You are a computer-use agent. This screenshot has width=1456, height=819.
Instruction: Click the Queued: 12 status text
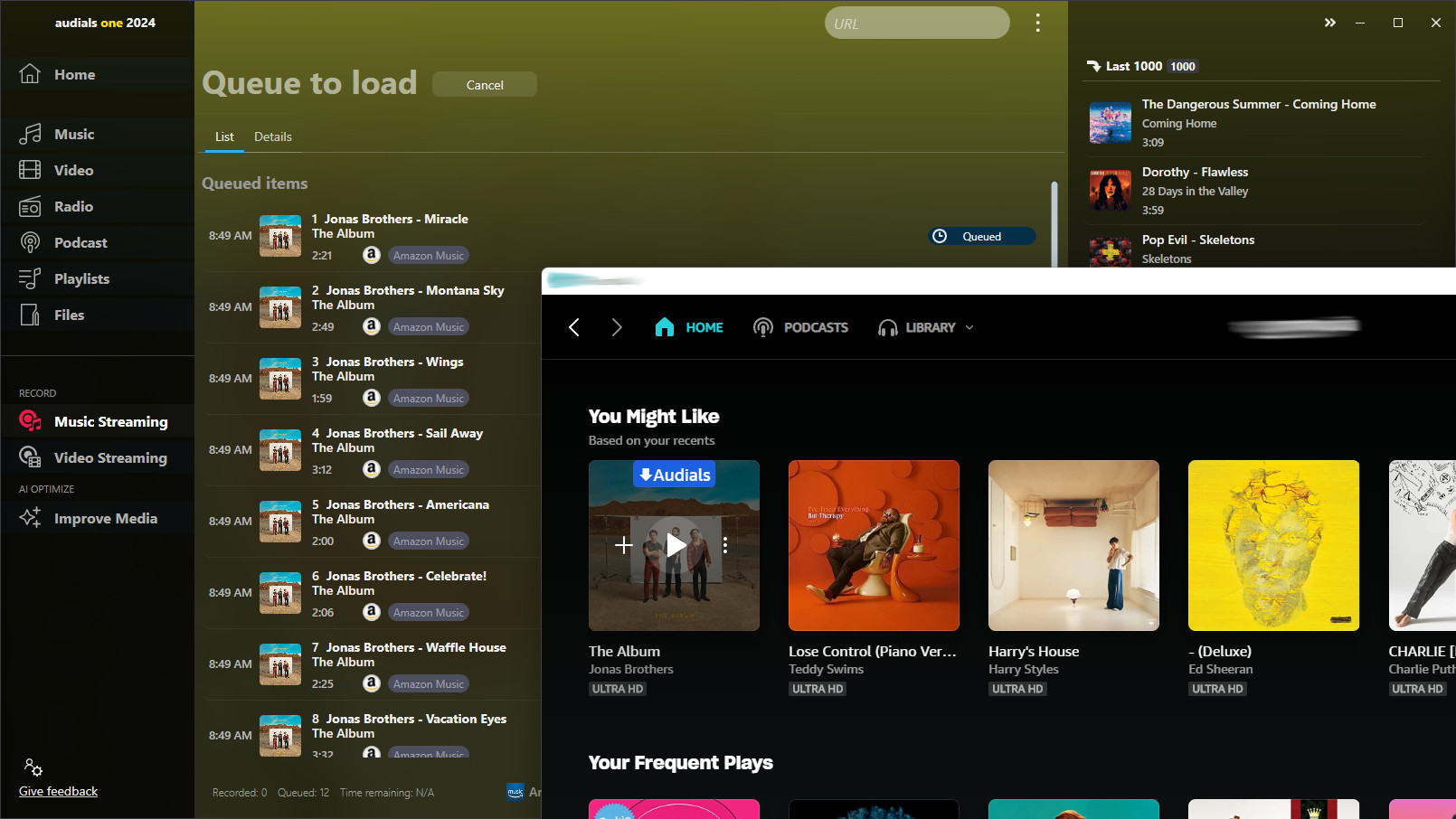(x=303, y=793)
